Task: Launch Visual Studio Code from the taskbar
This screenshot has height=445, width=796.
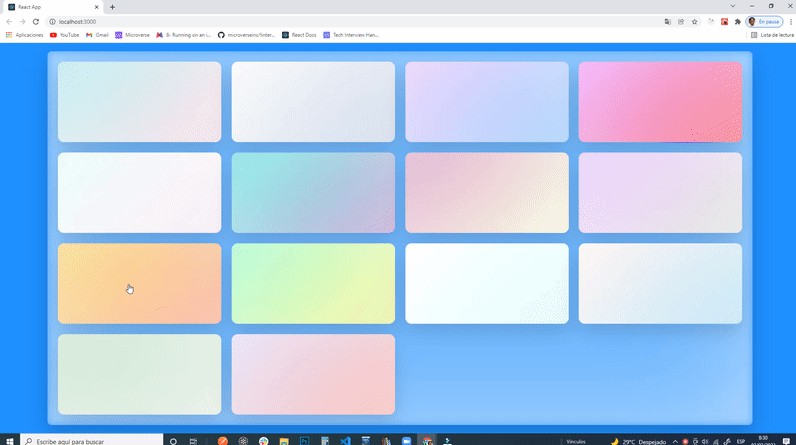Action: [345, 440]
